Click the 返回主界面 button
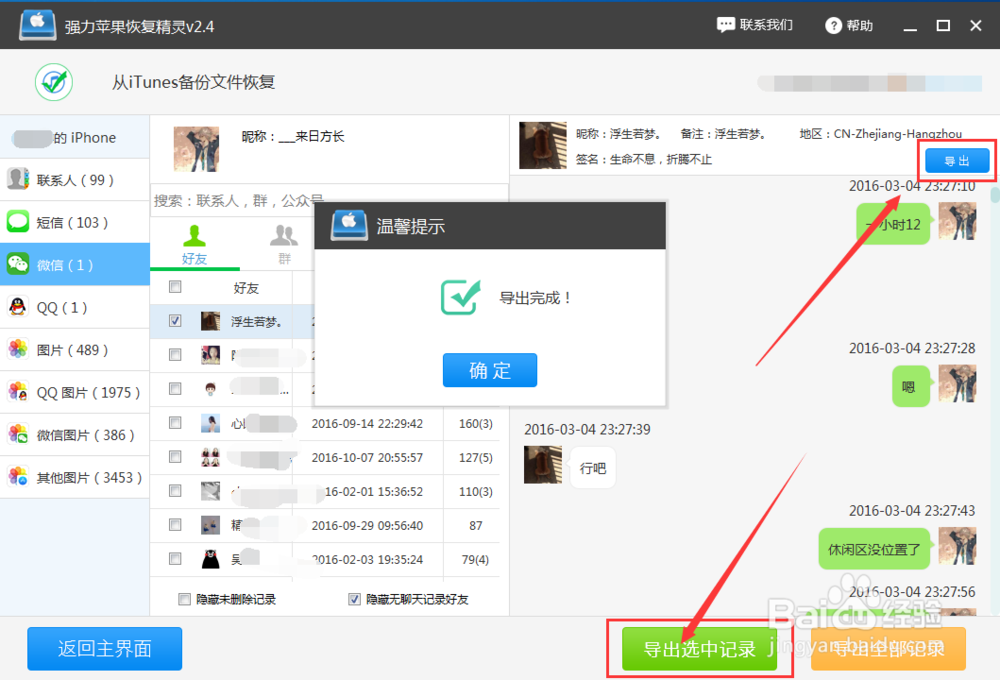The width and height of the screenshot is (1000, 680). click(104, 648)
